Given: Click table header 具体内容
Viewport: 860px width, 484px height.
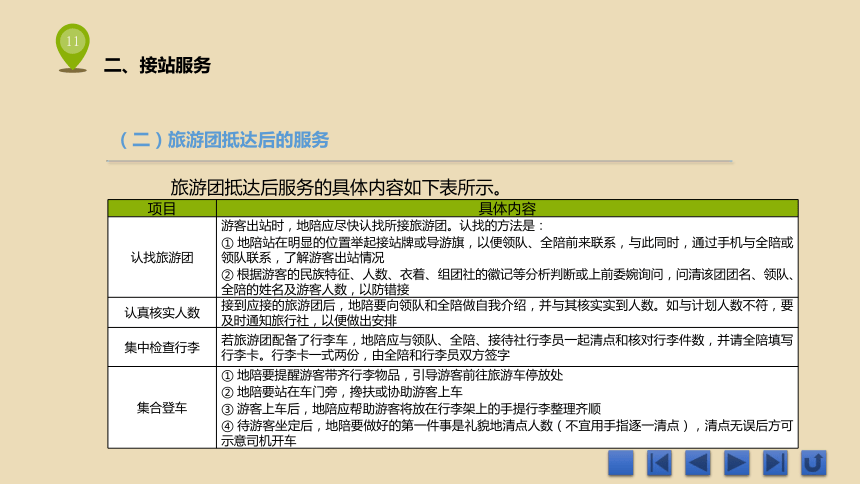Looking at the screenshot, I should pyautogui.click(x=507, y=209).
